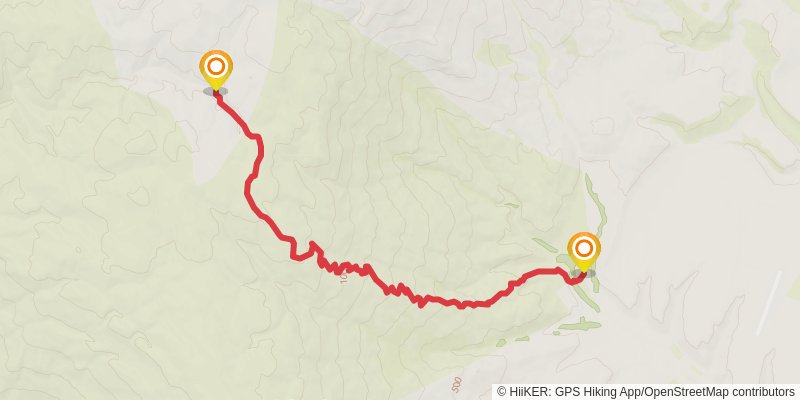
Task: Select the southeast trail endpoint marker pin
Action: 584,253
